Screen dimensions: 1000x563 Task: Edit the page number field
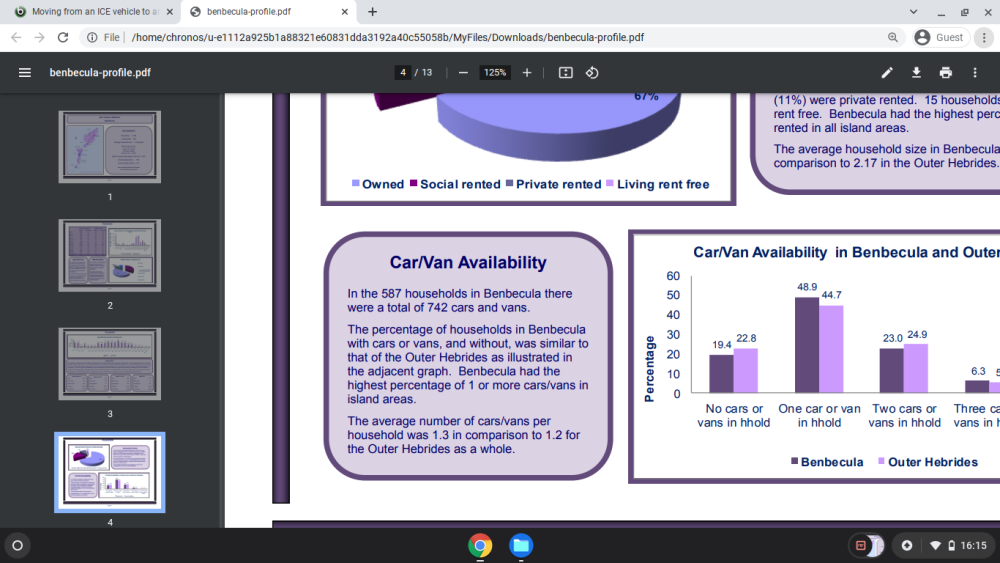tap(403, 73)
